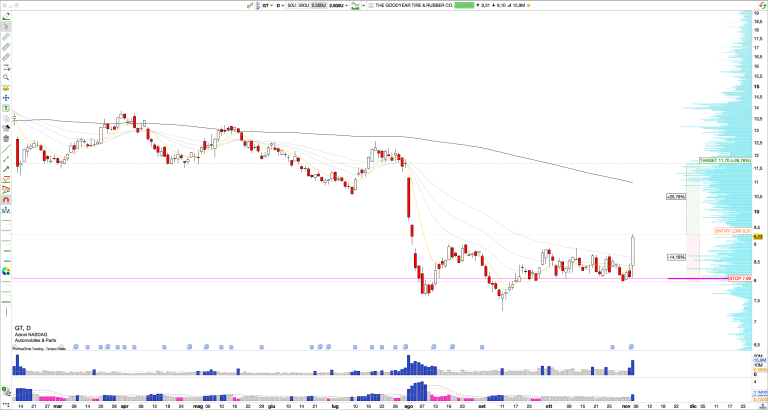
Task: Select the magnifier zoom tool
Action: (6, 77)
